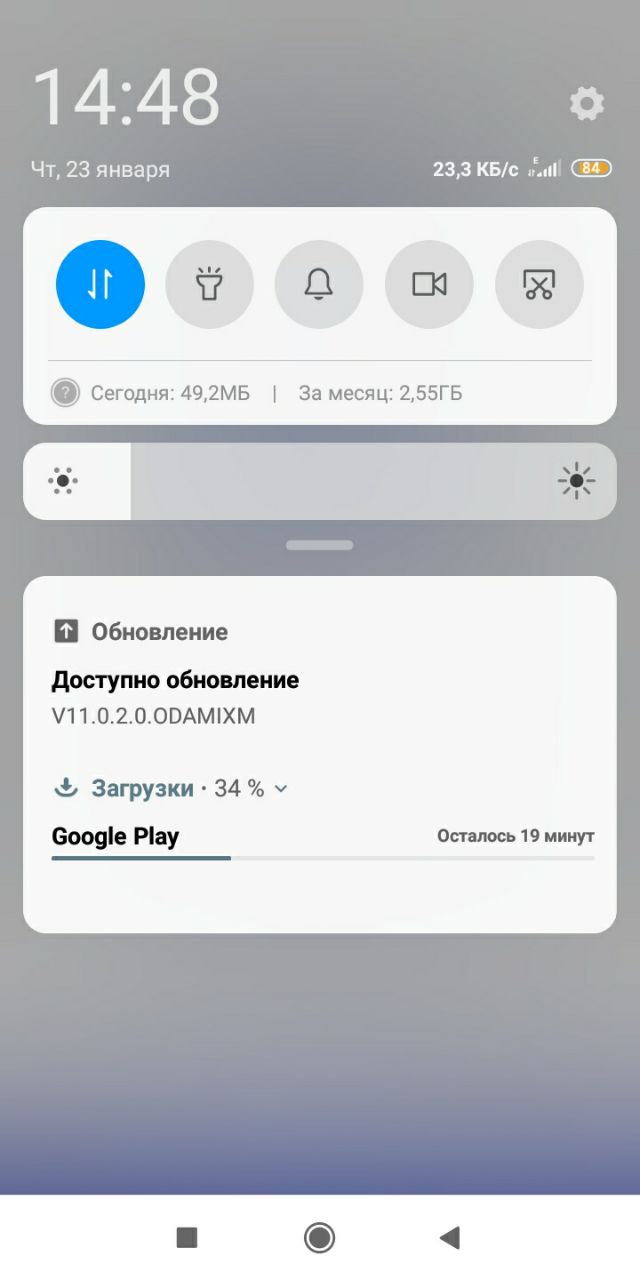Toggle the bell sound mode tile
This screenshot has width=640, height=1280.
319,284
